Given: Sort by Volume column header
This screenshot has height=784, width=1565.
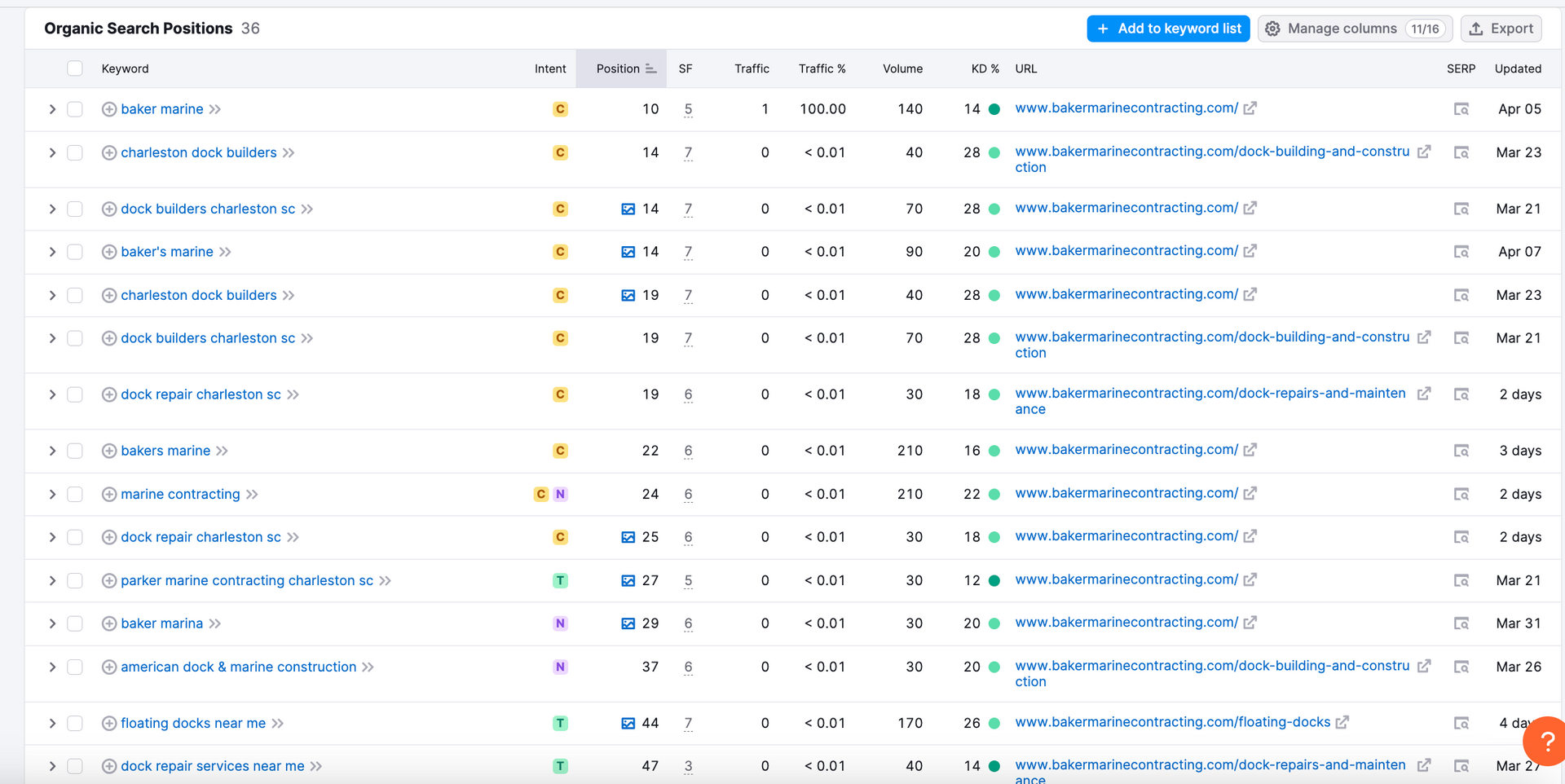Looking at the screenshot, I should 902,68.
